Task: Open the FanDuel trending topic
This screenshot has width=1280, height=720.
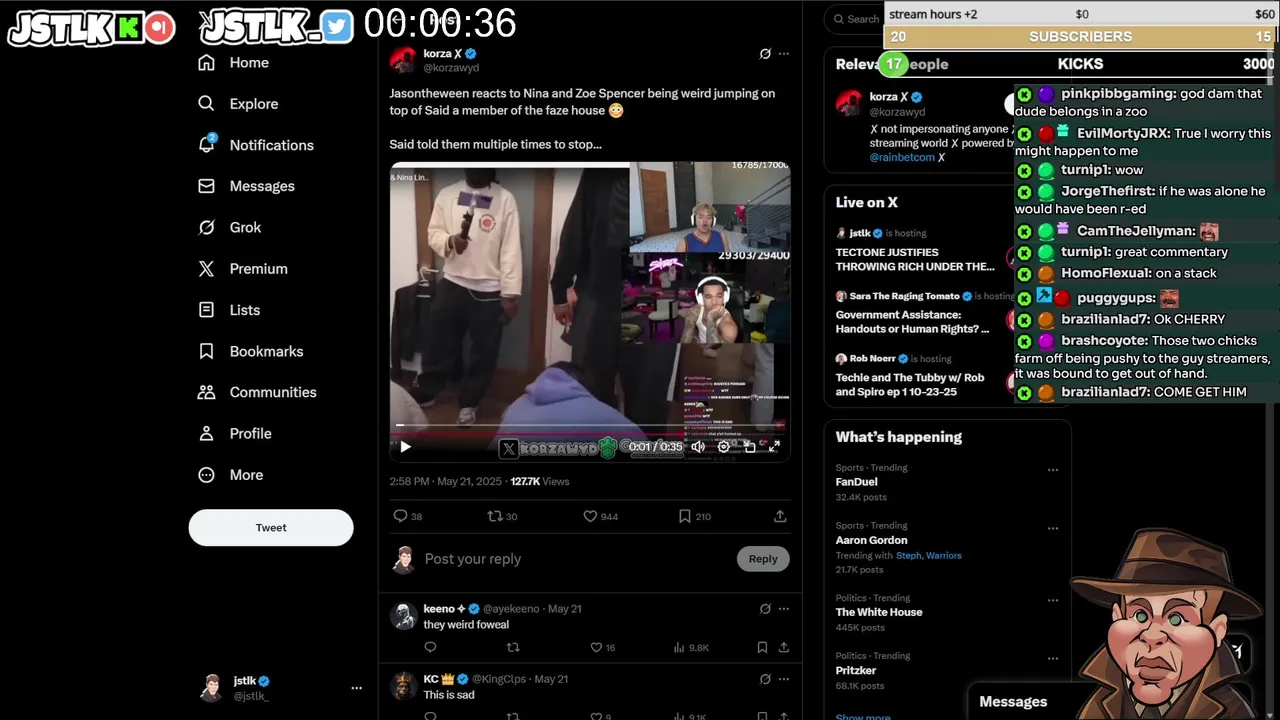Action: (856, 482)
